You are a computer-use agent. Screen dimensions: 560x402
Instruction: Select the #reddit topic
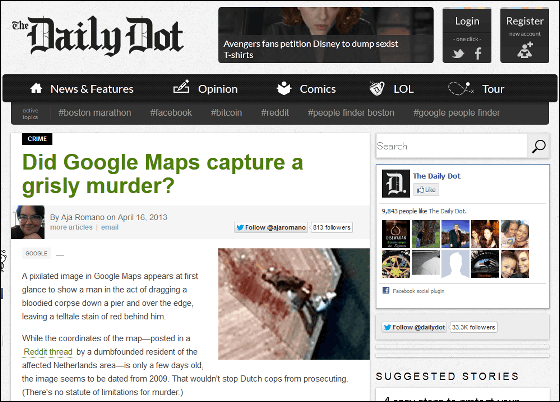coord(275,113)
